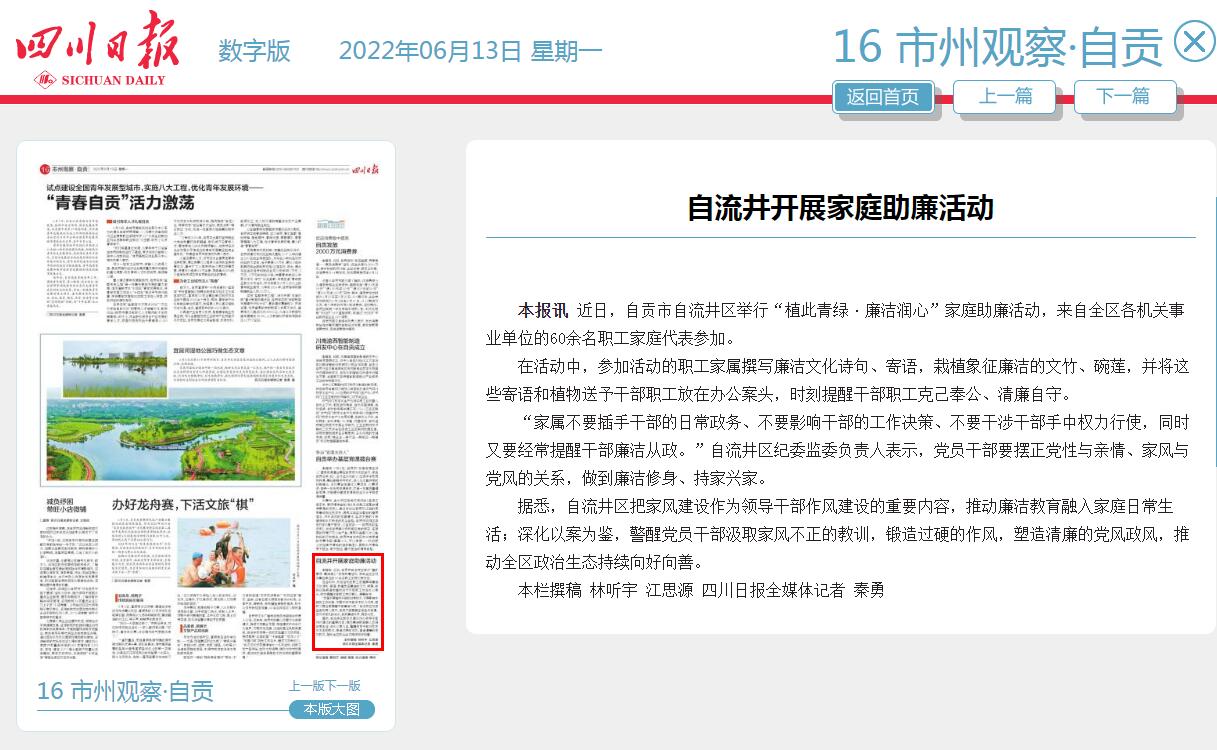Go back with the 返回首页 button

(x=883, y=97)
